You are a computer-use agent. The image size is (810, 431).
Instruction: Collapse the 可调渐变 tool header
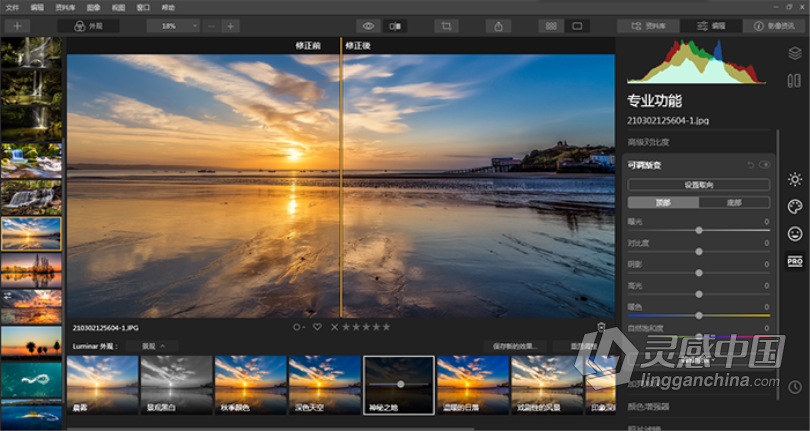644,165
